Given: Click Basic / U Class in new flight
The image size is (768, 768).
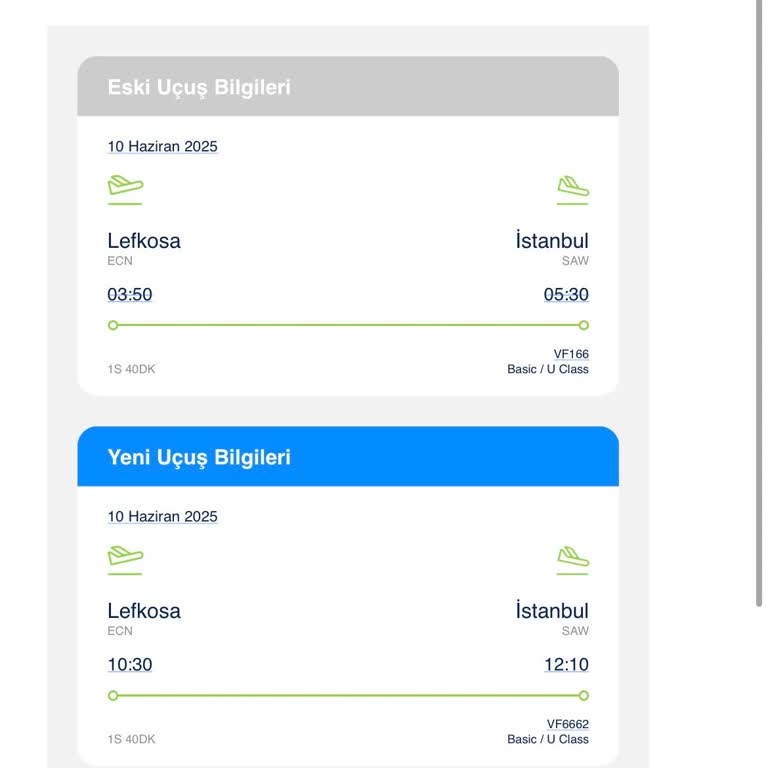Looking at the screenshot, I should pyautogui.click(x=548, y=740).
